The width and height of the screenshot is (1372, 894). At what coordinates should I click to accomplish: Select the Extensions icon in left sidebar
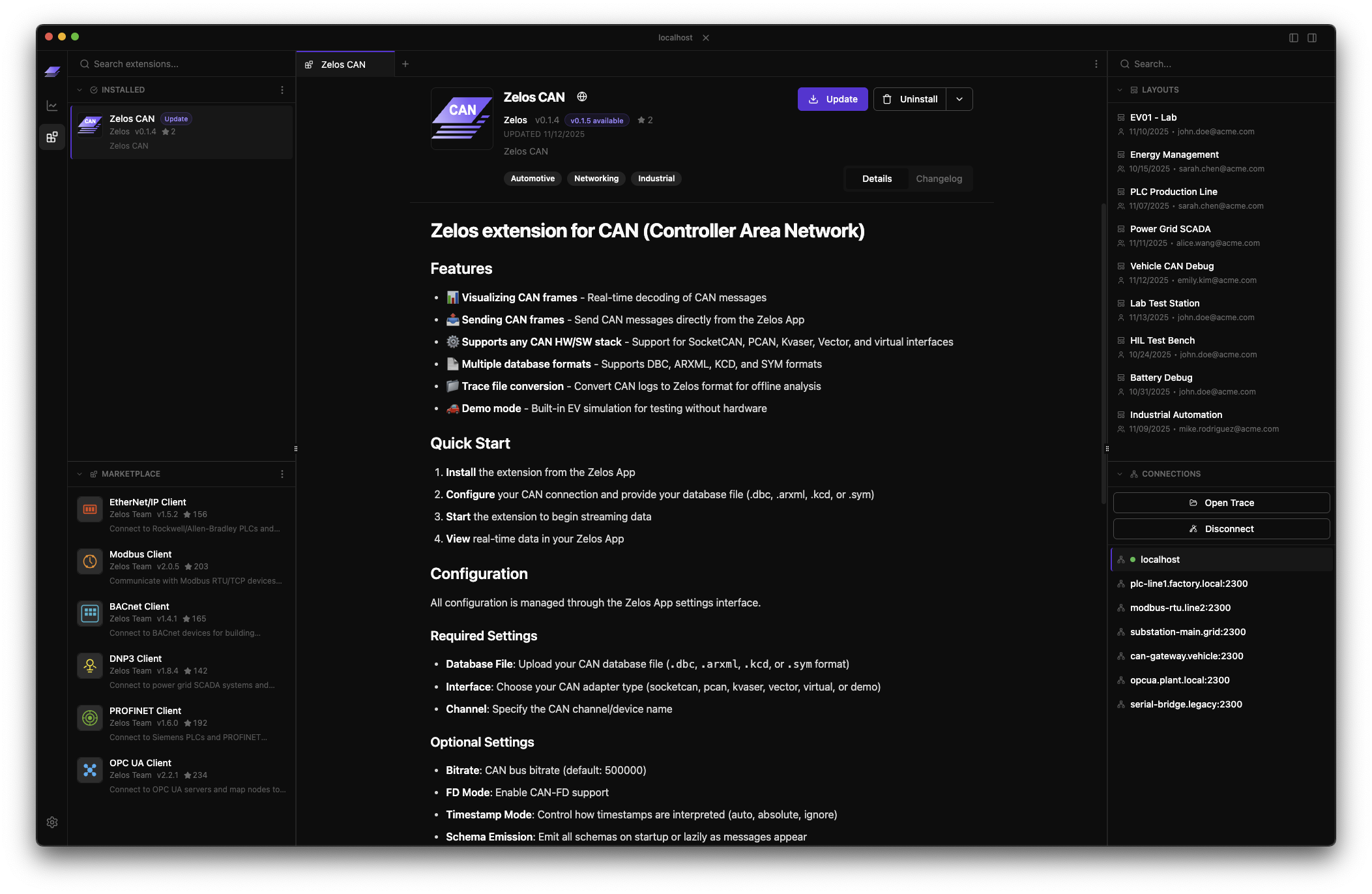(x=52, y=137)
